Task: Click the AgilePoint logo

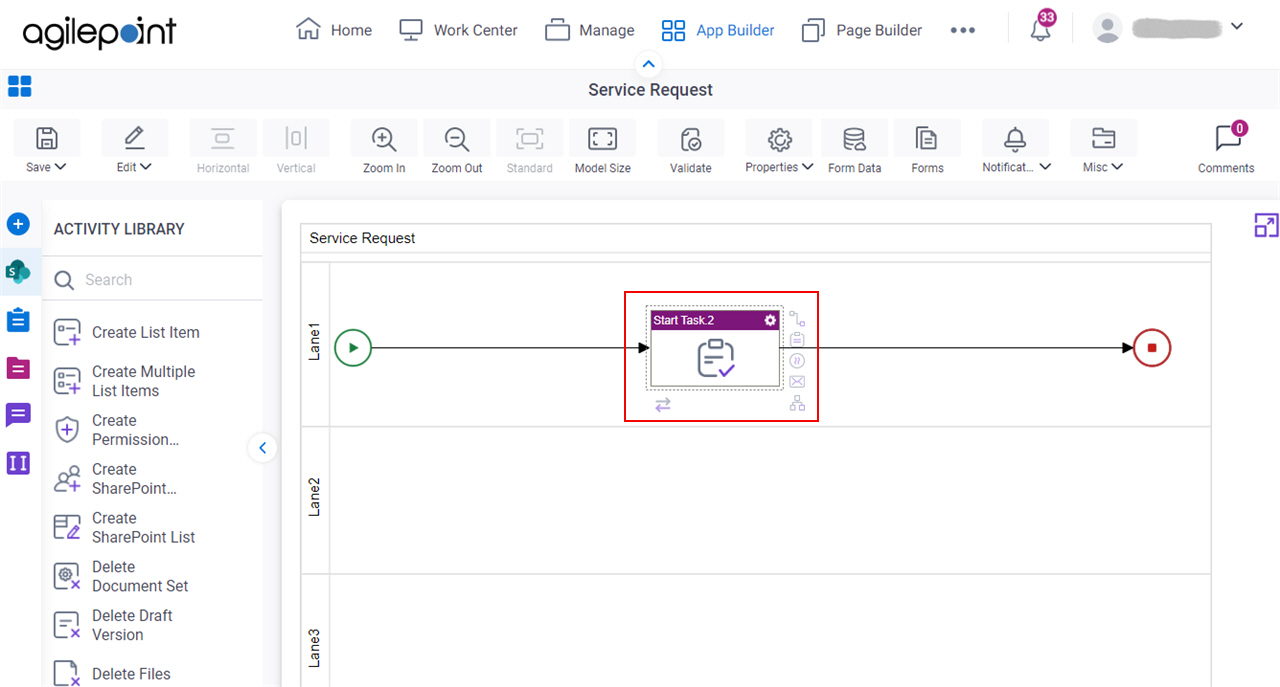Action: coord(99,32)
